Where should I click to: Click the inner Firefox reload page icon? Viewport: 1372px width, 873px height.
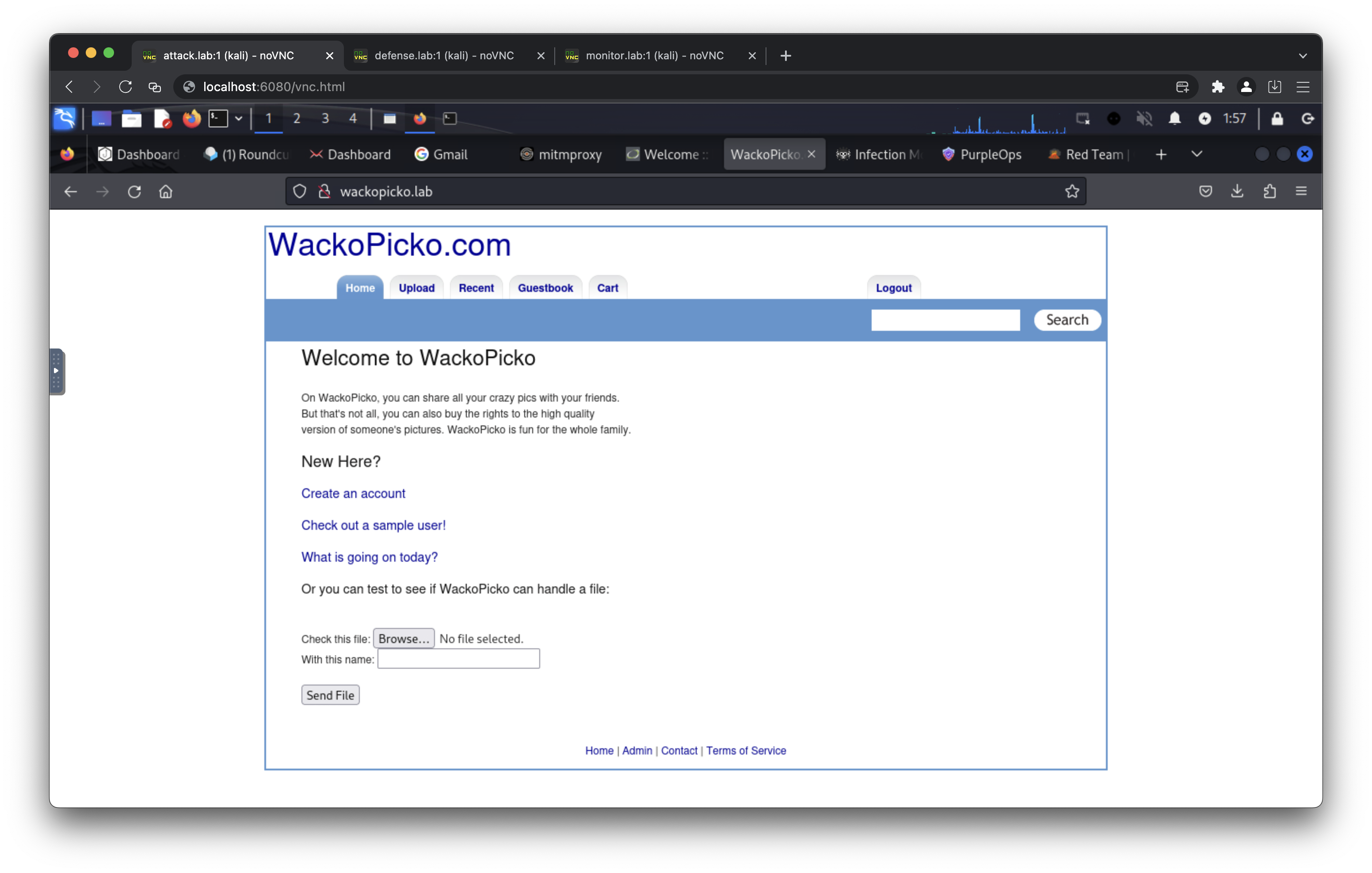point(134,191)
